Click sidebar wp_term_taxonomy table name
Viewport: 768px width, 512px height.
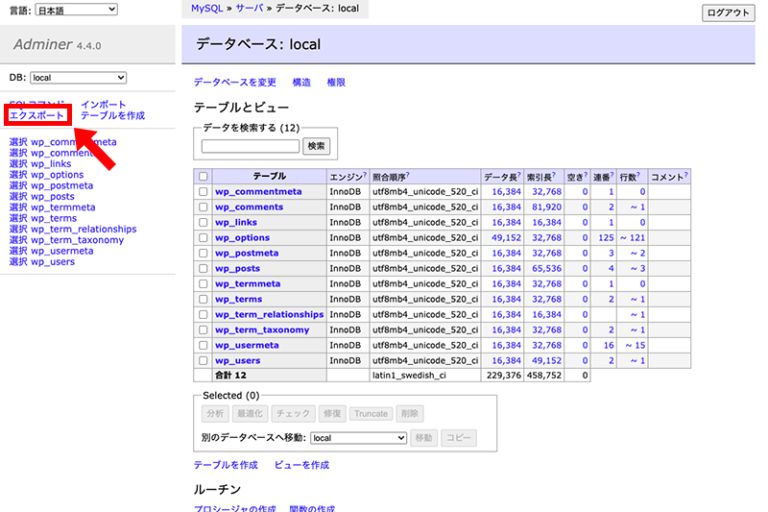(x=77, y=240)
